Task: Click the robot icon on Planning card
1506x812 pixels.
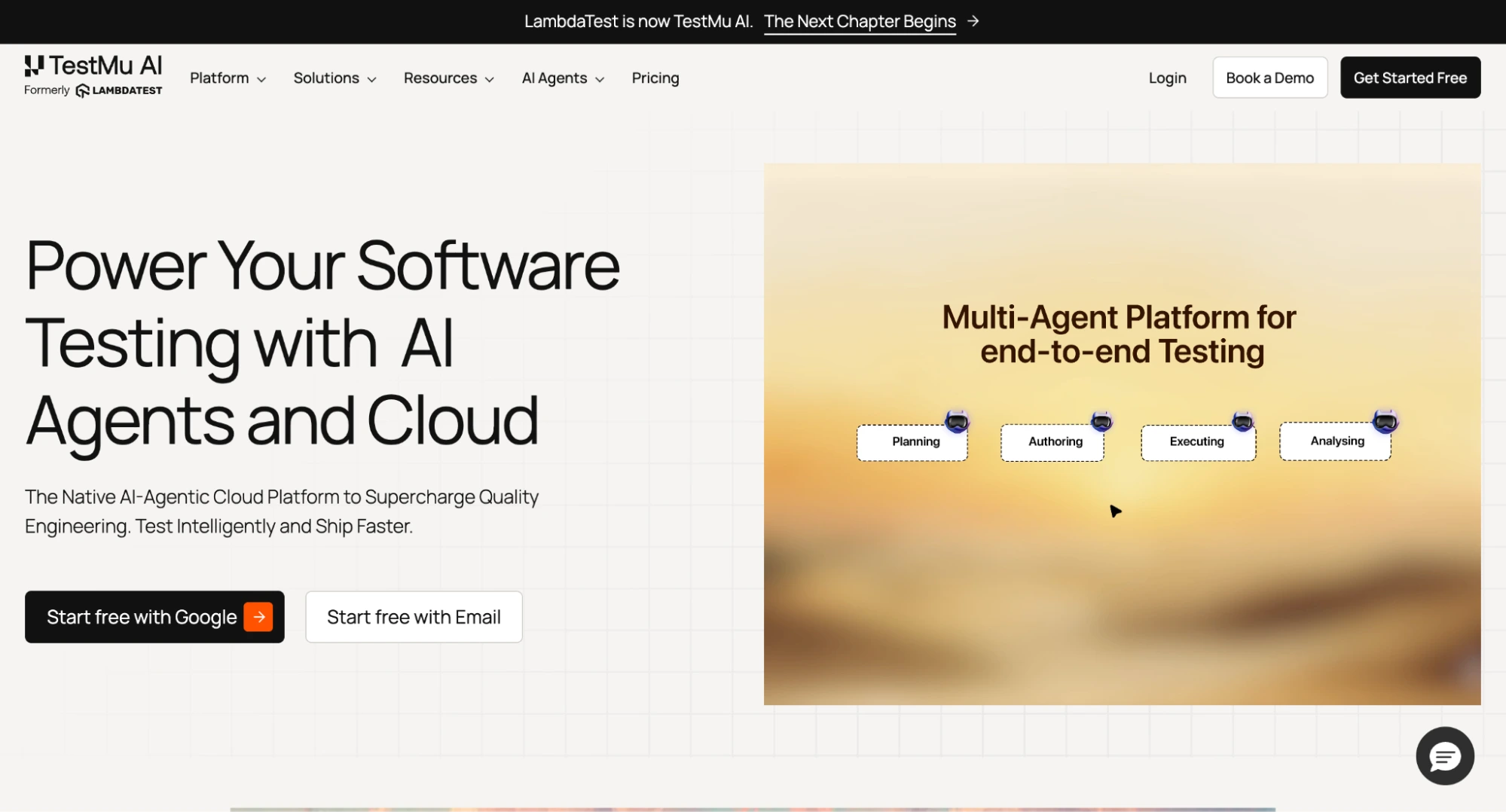Action: pyautogui.click(x=957, y=421)
